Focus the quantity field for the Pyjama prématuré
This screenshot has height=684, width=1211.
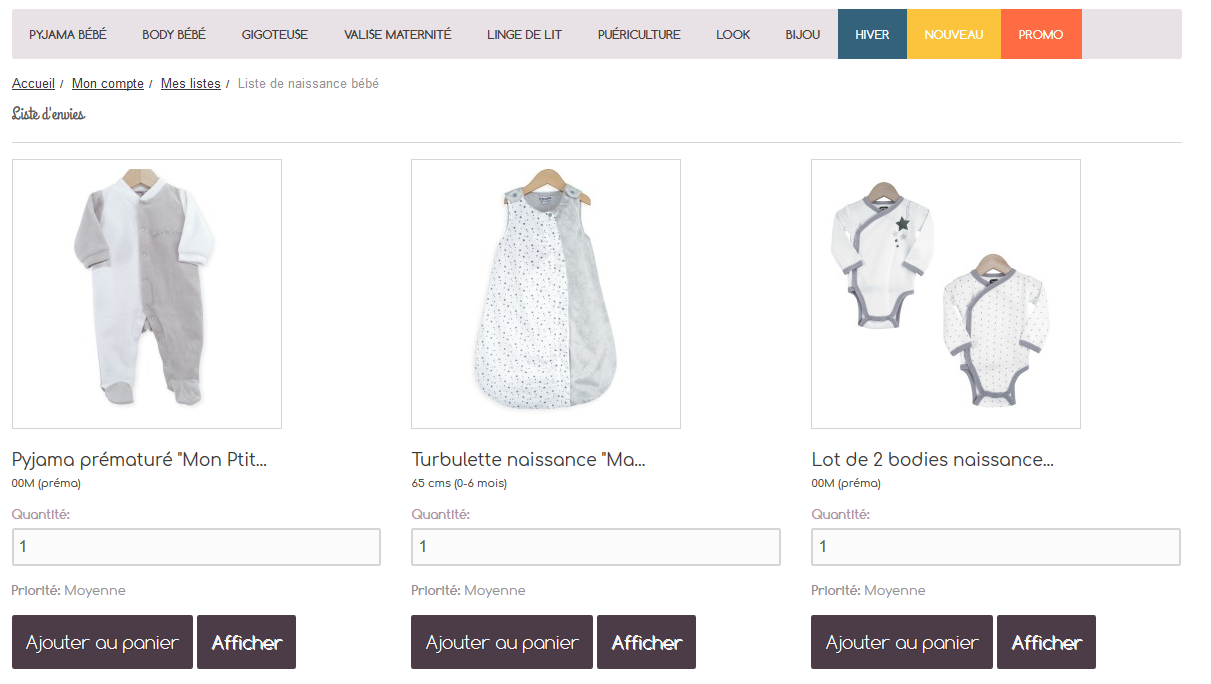(x=196, y=547)
